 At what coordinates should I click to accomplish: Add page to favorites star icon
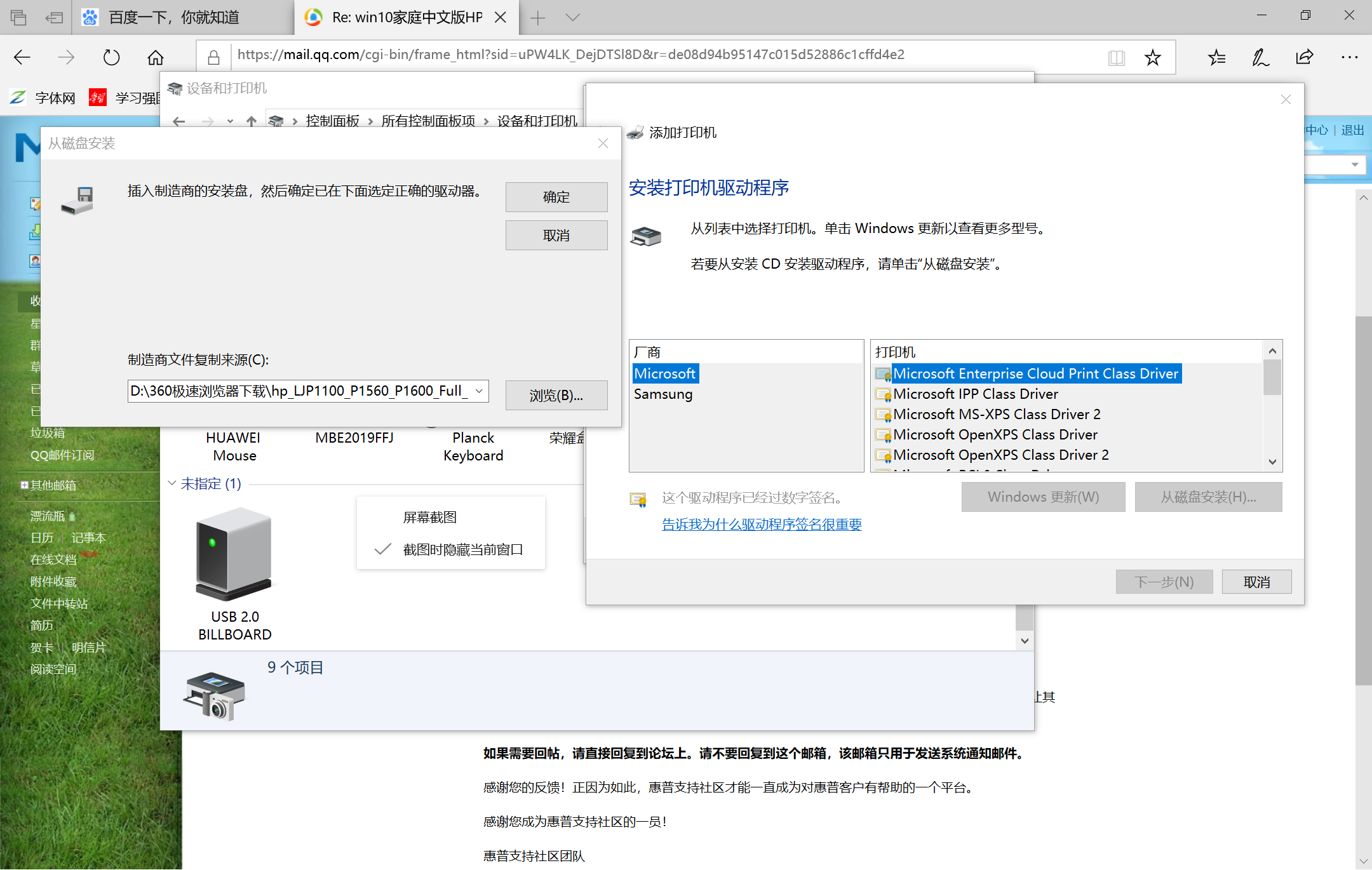(1152, 58)
